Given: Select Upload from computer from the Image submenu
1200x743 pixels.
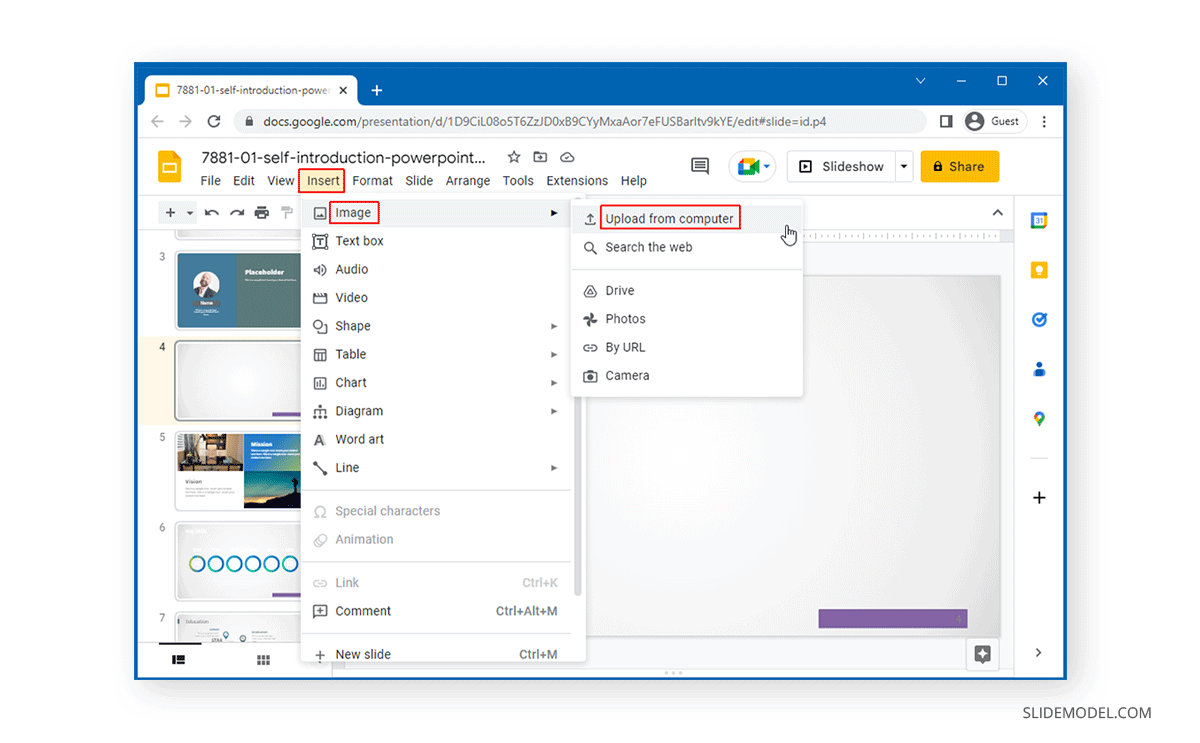Looking at the screenshot, I should 670,218.
